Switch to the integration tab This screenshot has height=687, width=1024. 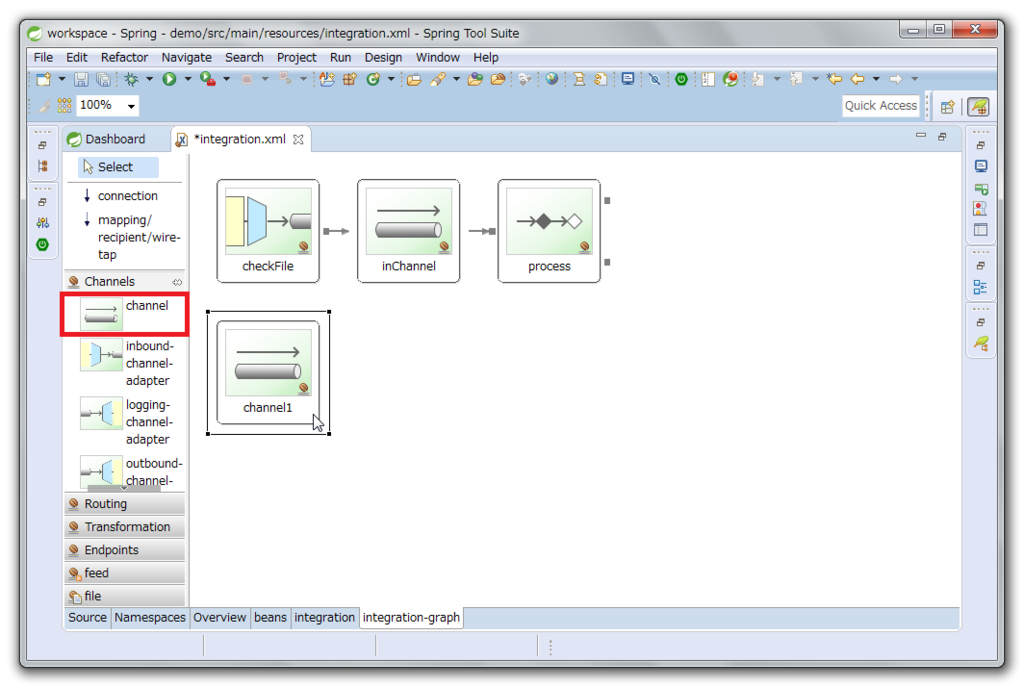(x=324, y=618)
